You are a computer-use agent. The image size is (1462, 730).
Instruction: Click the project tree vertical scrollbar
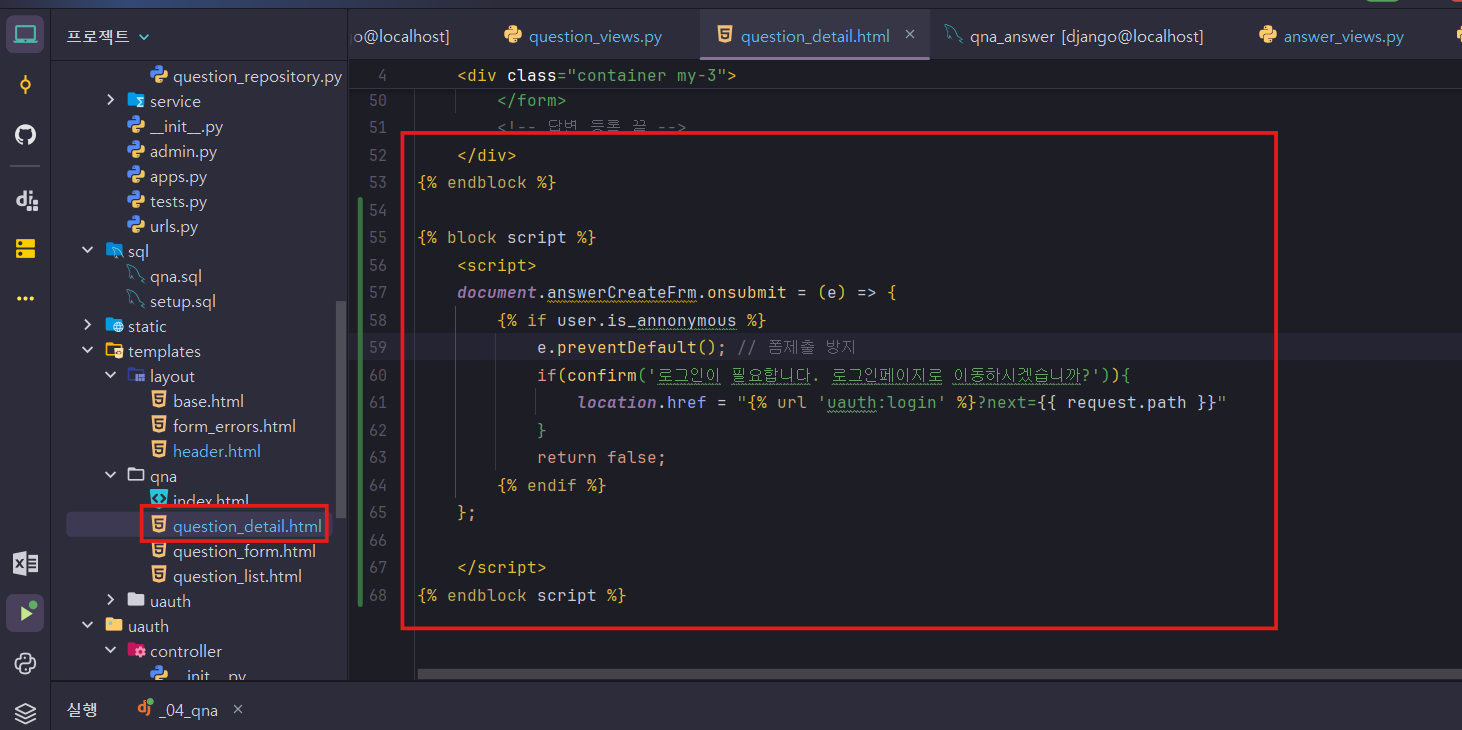tap(342, 409)
